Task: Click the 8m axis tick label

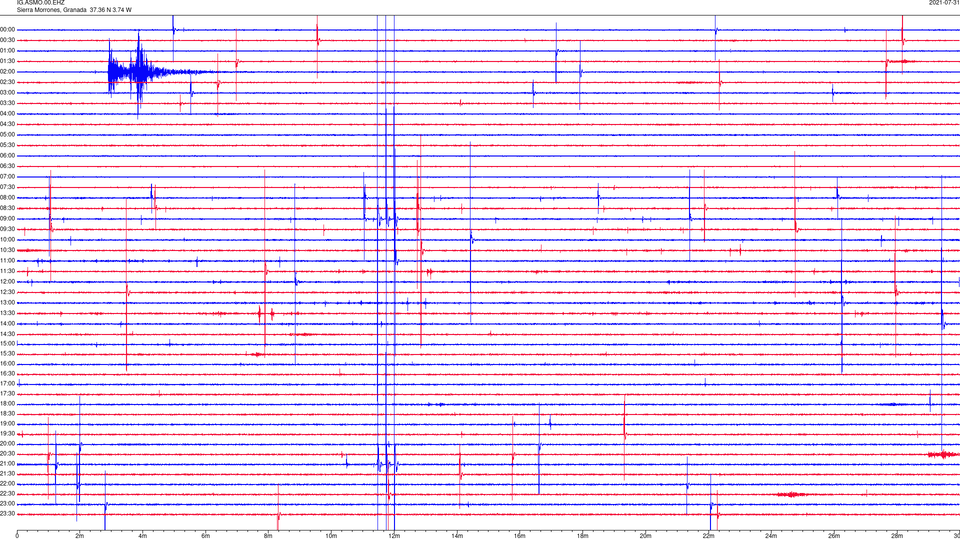Action: [268, 536]
